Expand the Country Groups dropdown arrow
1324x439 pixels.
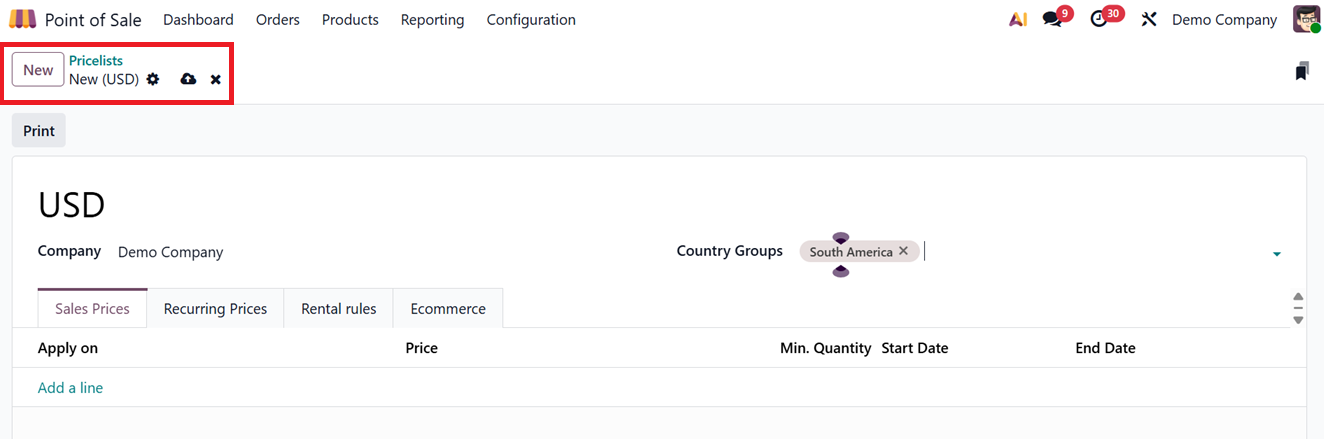(x=1277, y=254)
